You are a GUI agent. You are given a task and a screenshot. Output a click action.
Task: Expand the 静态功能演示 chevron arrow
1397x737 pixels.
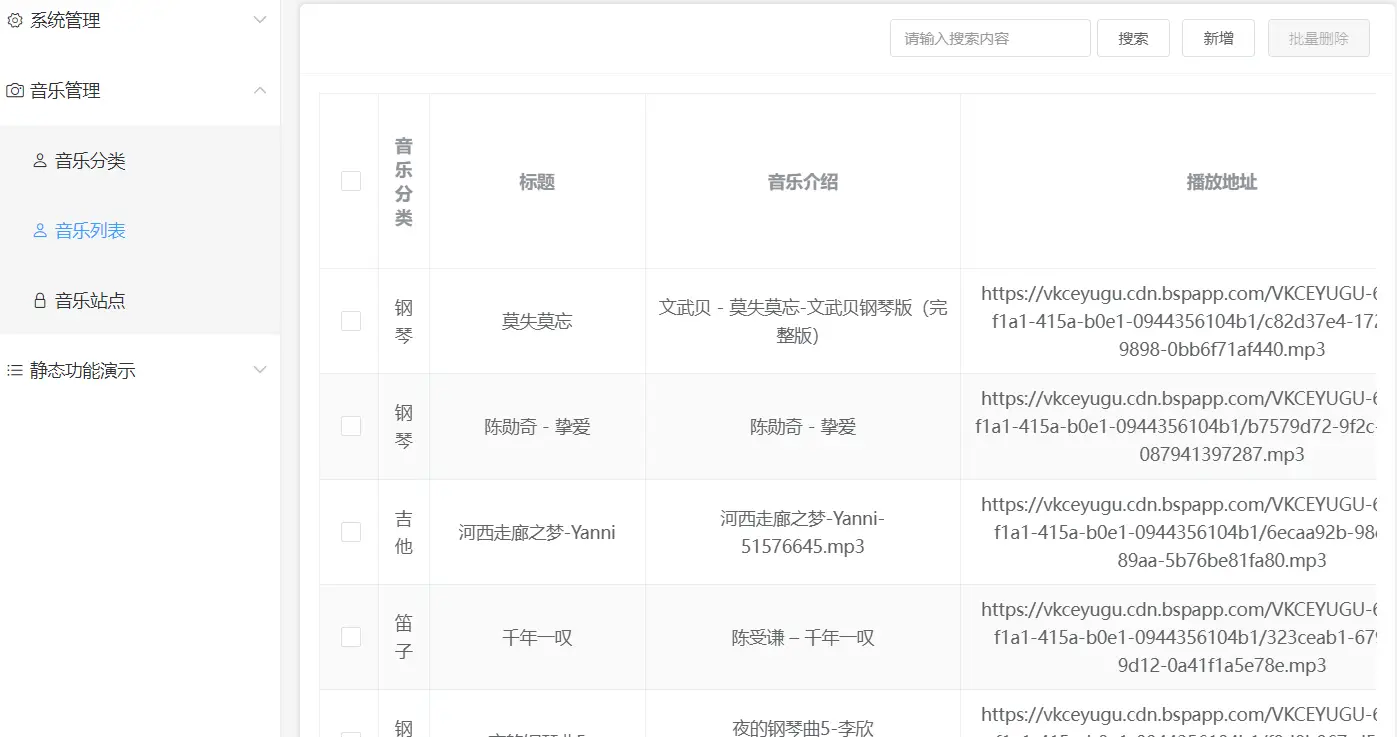tap(260, 371)
